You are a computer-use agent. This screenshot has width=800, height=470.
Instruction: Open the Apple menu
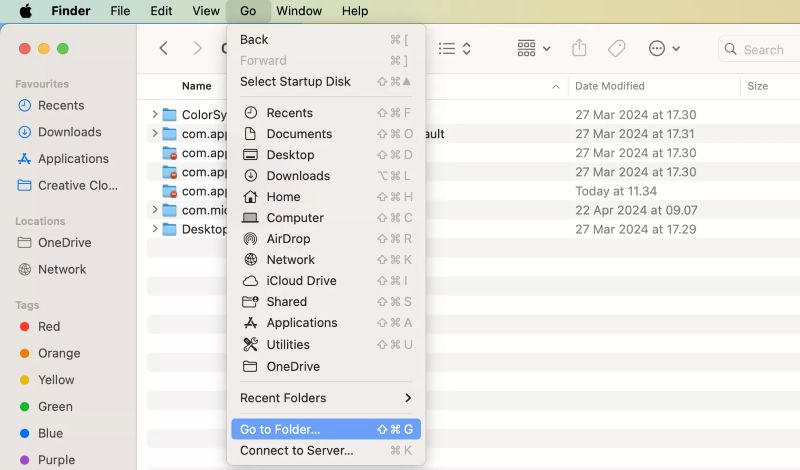(x=26, y=11)
